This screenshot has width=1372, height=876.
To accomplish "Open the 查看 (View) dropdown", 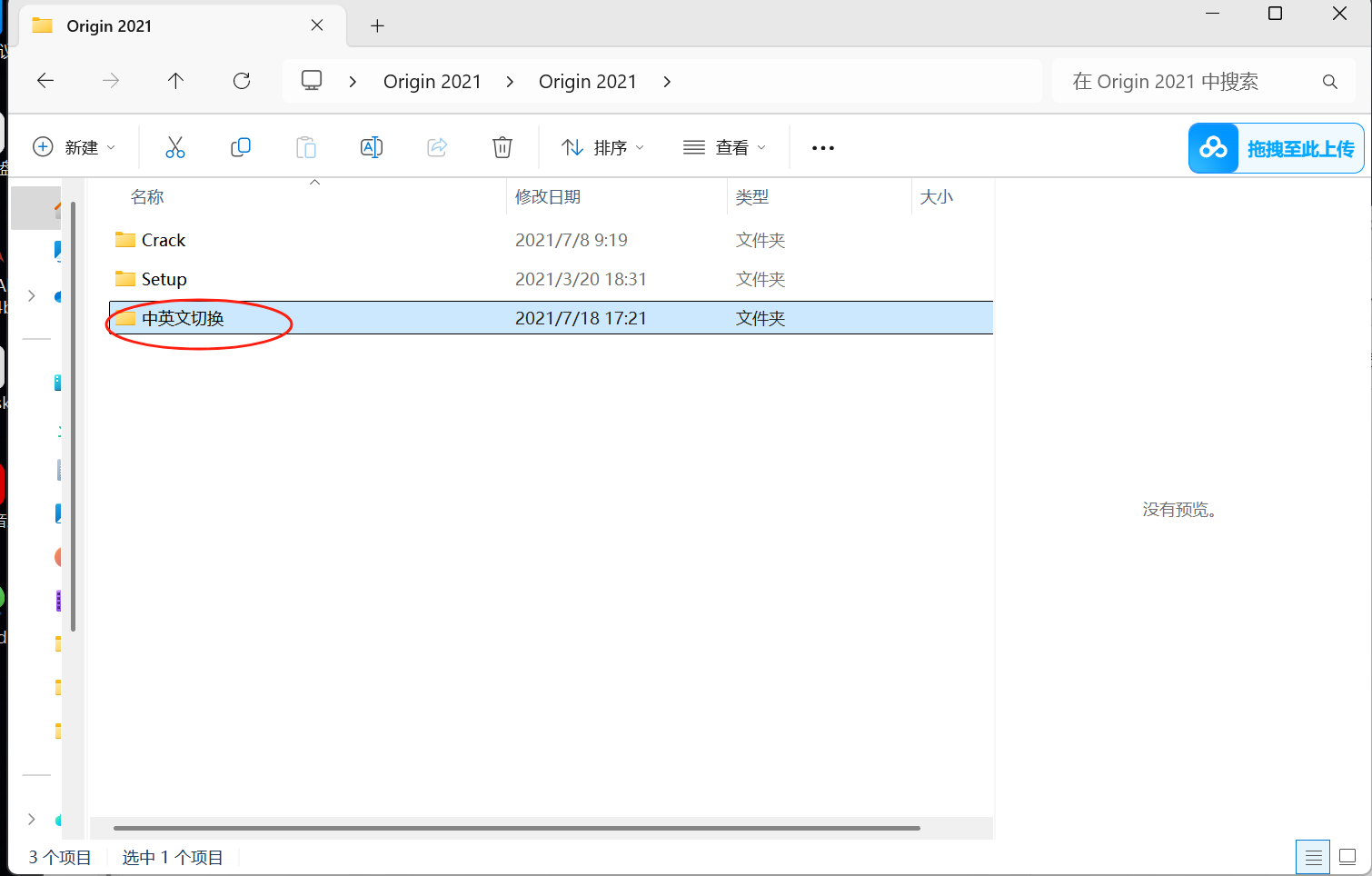I will tap(725, 147).
